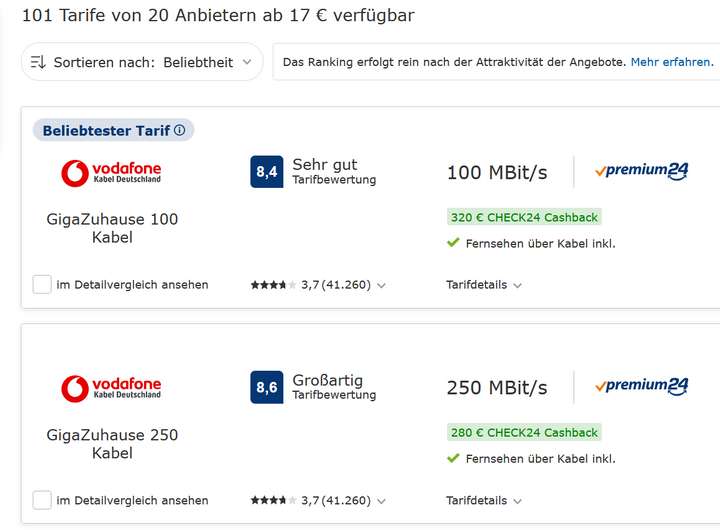Check Detailvergleich box for GigaZuhause 250 Kabel
The height and width of the screenshot is (530, 720).
click(x=42, y=500)
